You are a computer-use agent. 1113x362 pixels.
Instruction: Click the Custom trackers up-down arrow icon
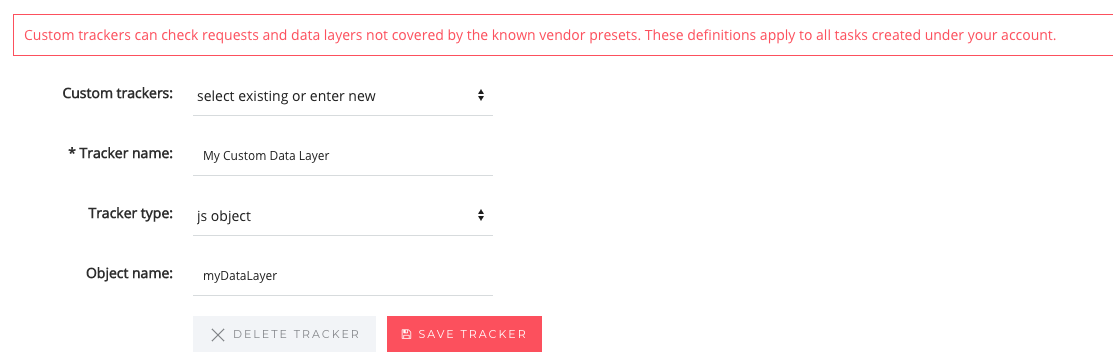click(x=481, y=94)
